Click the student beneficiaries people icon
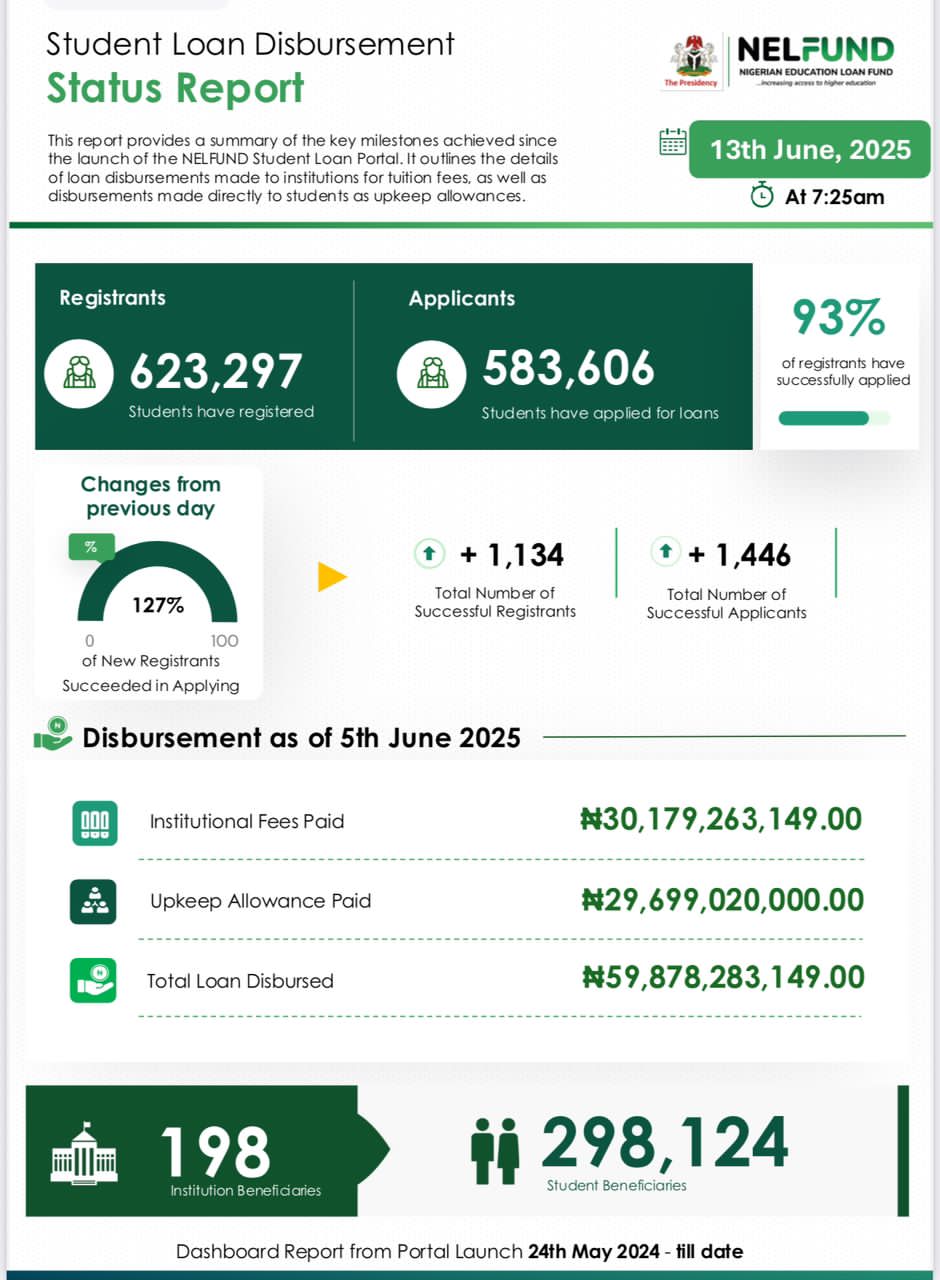940x1280 pixels. pos(495,1150)
